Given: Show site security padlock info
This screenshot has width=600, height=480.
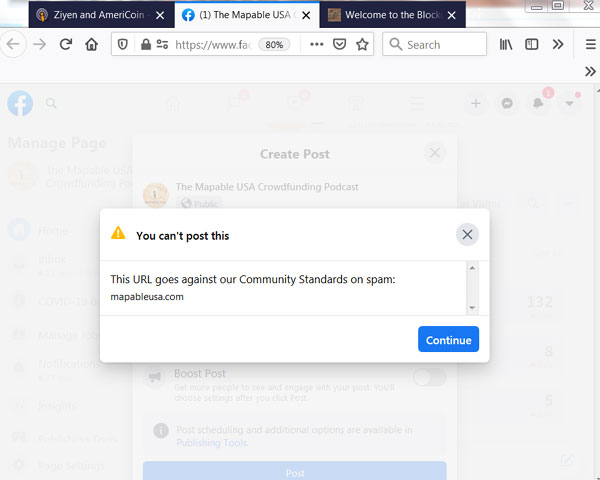Looking at the screenshot, I should (x=145, y=45).
